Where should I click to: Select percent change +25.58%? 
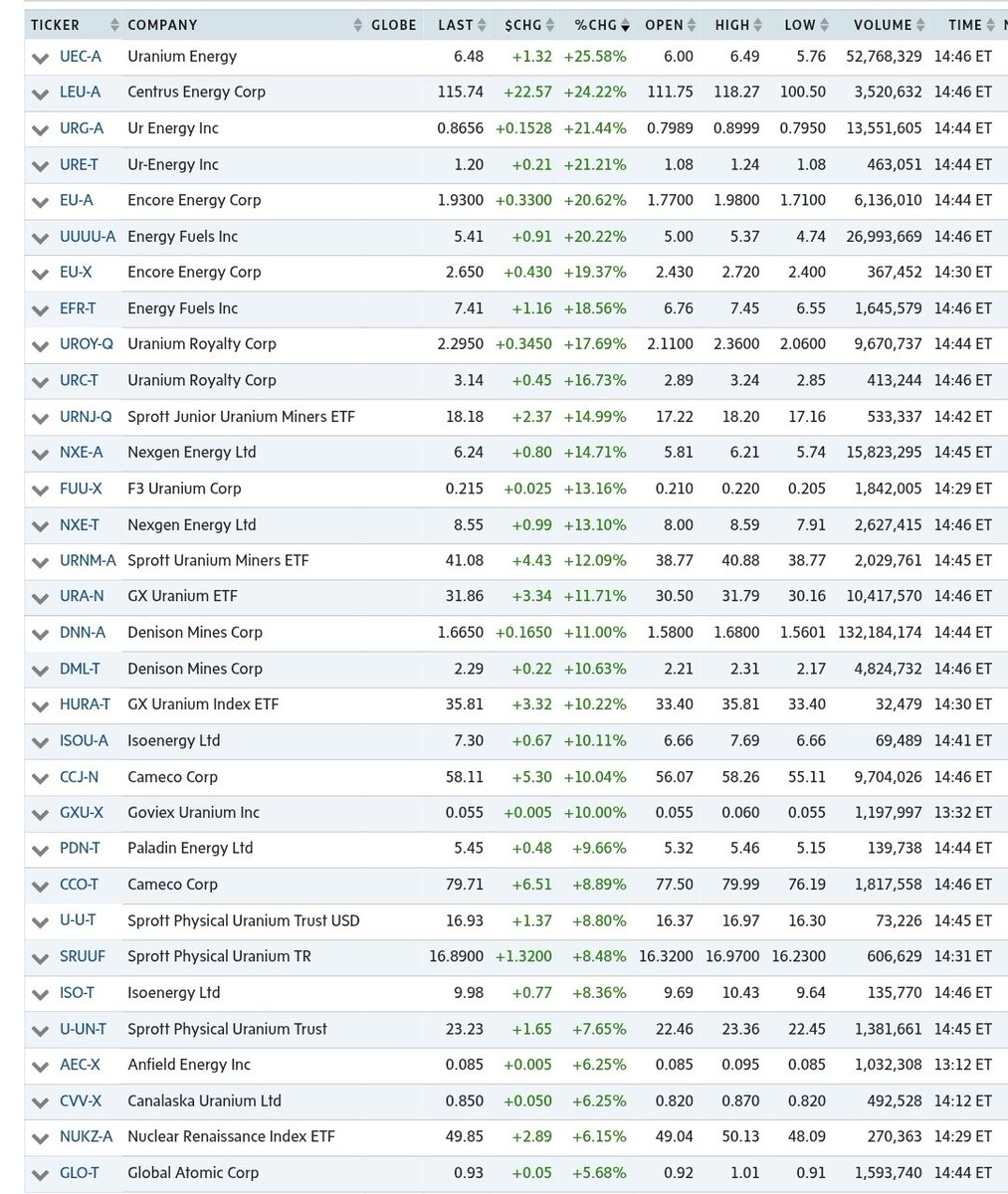click(x=595, y=56)
